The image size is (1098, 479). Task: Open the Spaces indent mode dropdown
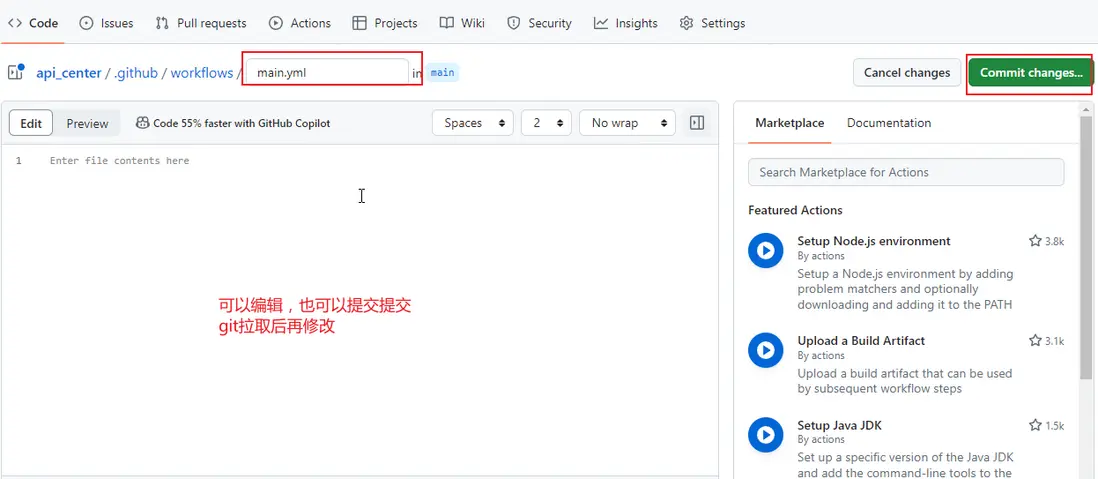[473, 123]
